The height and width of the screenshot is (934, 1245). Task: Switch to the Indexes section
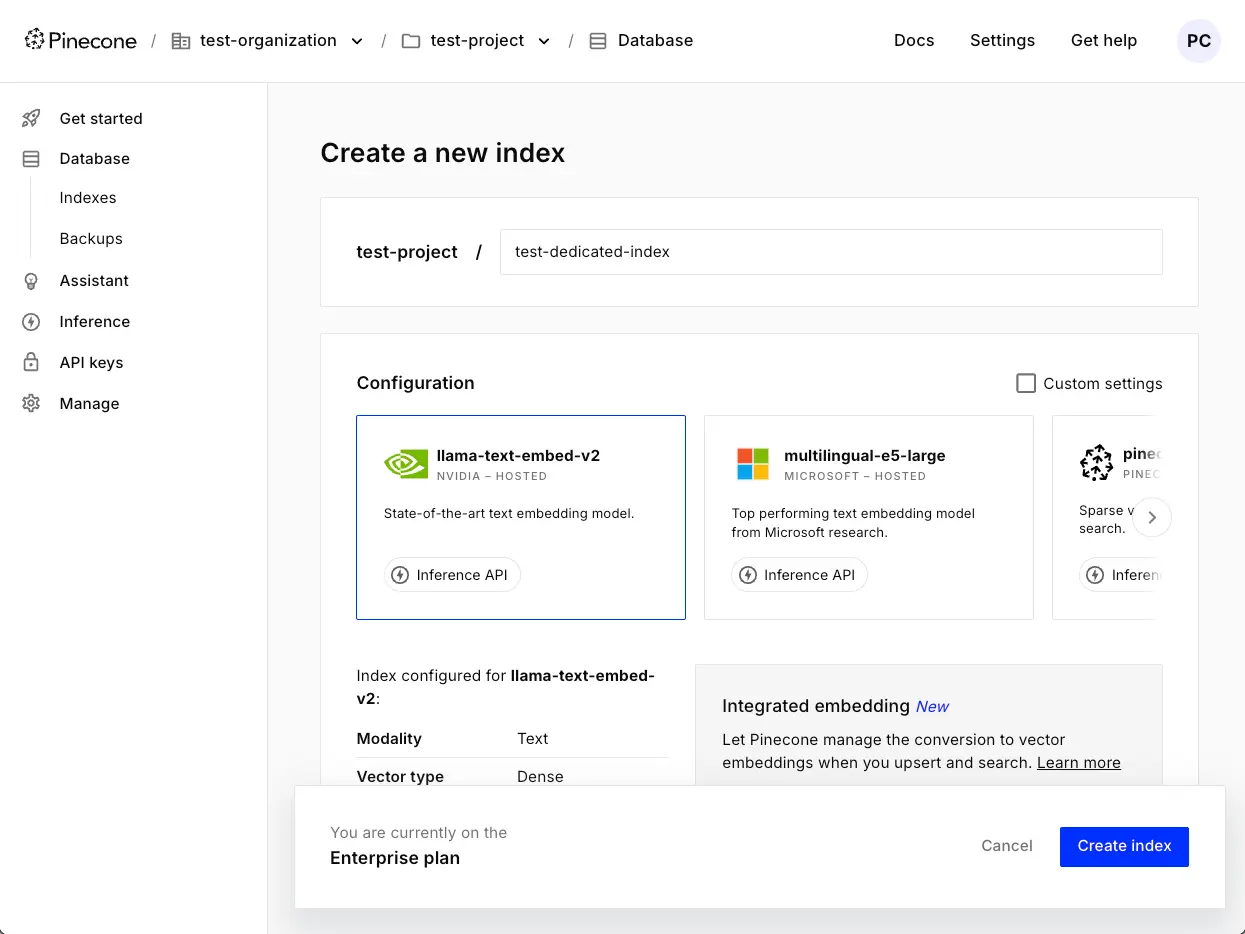[88, 197]
